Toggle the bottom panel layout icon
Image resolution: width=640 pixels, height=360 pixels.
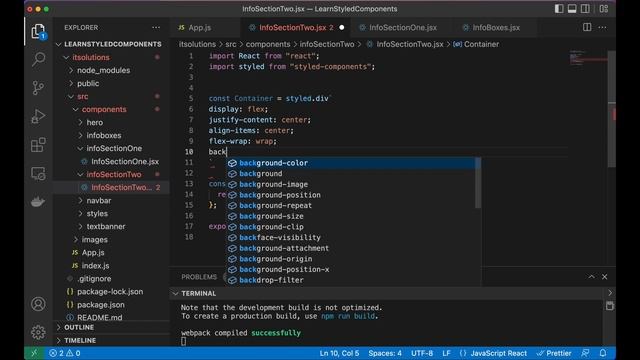(572, 9)
